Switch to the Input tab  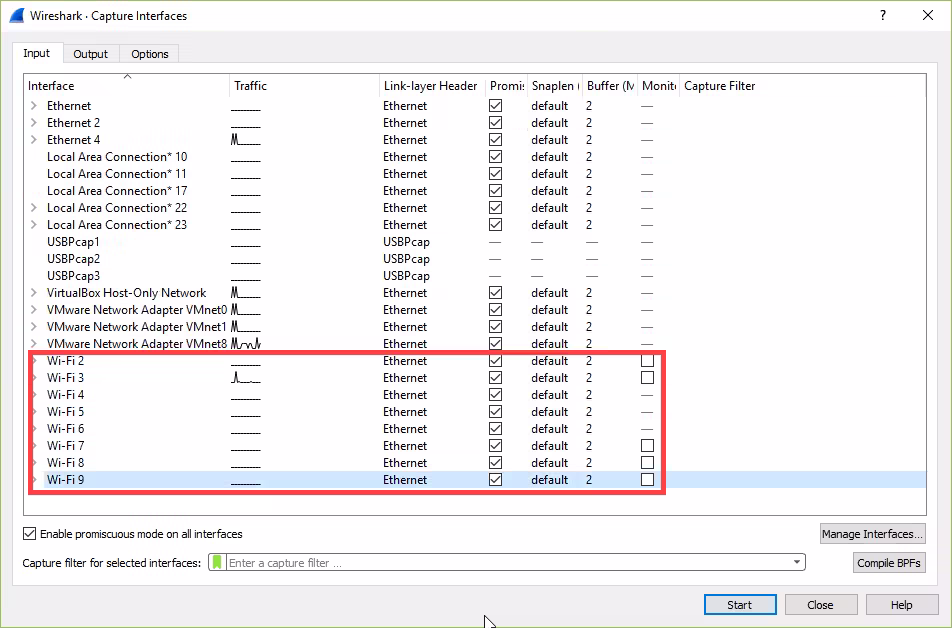(36, 53)
